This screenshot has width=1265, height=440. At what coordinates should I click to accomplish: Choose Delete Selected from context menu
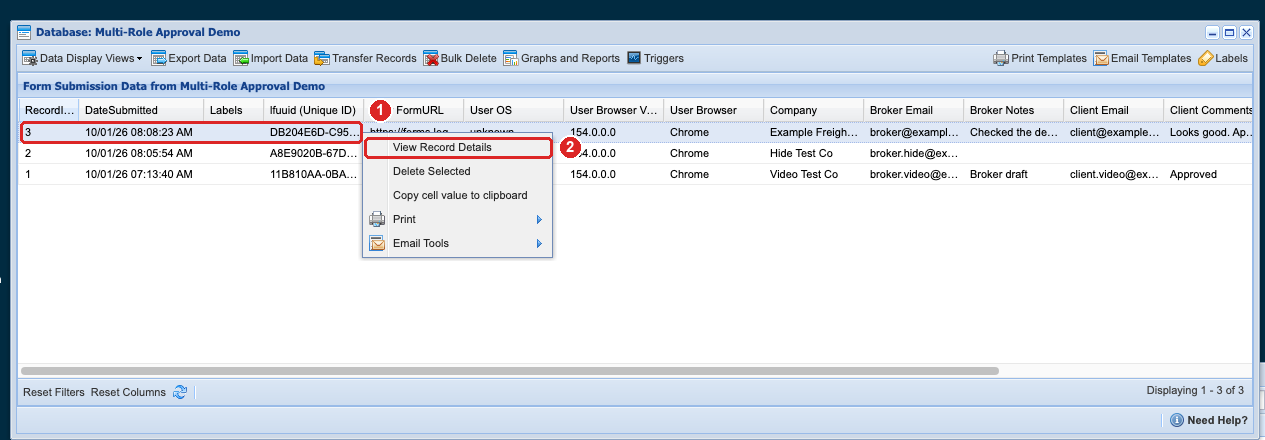click(x=457, y=171)
